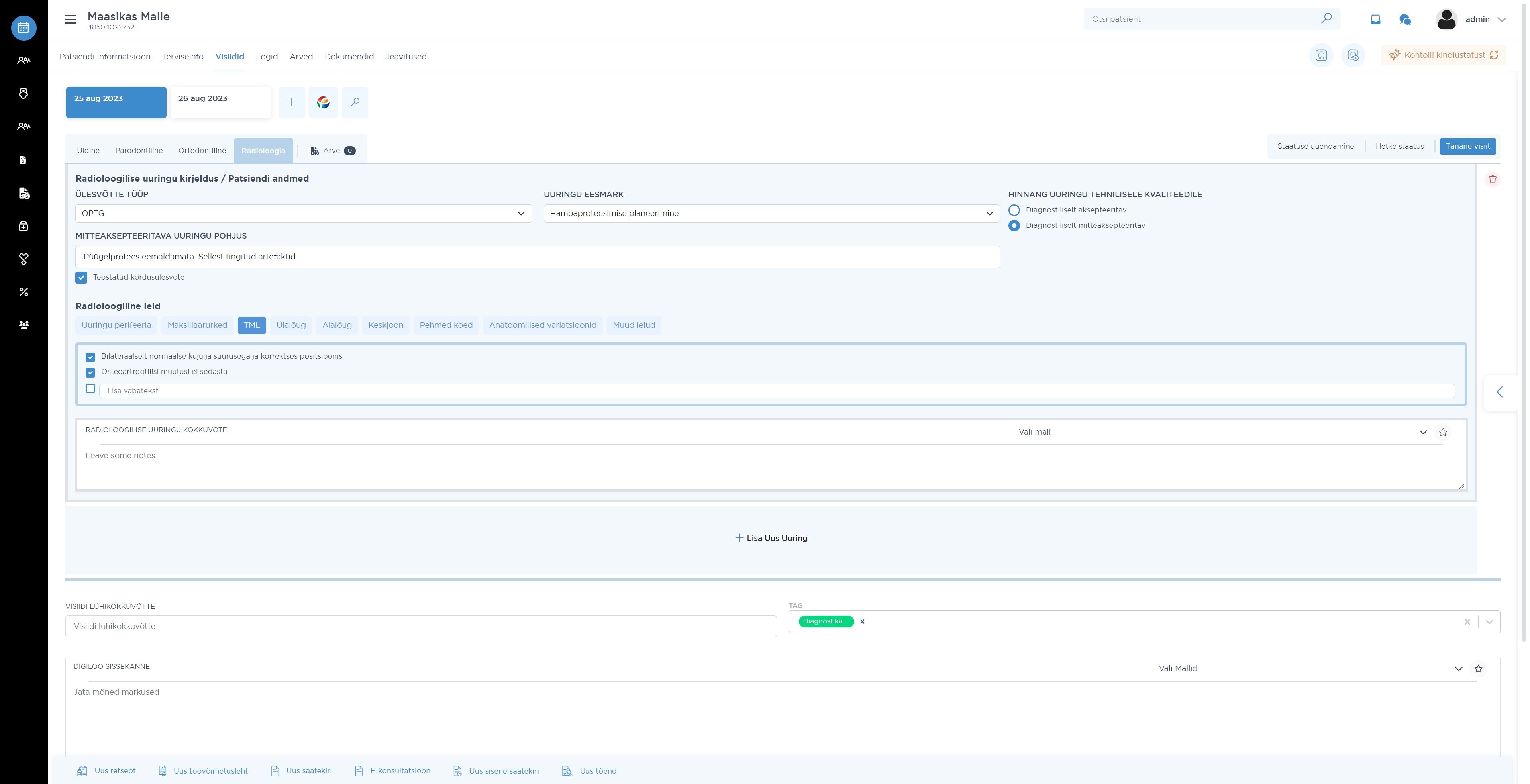Star the Digiloo sissekanne template
The image size is (1530, 784).
coord(1478,669)
